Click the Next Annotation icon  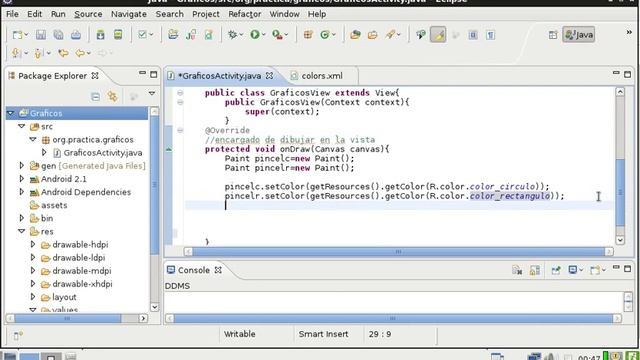(16, 53)
